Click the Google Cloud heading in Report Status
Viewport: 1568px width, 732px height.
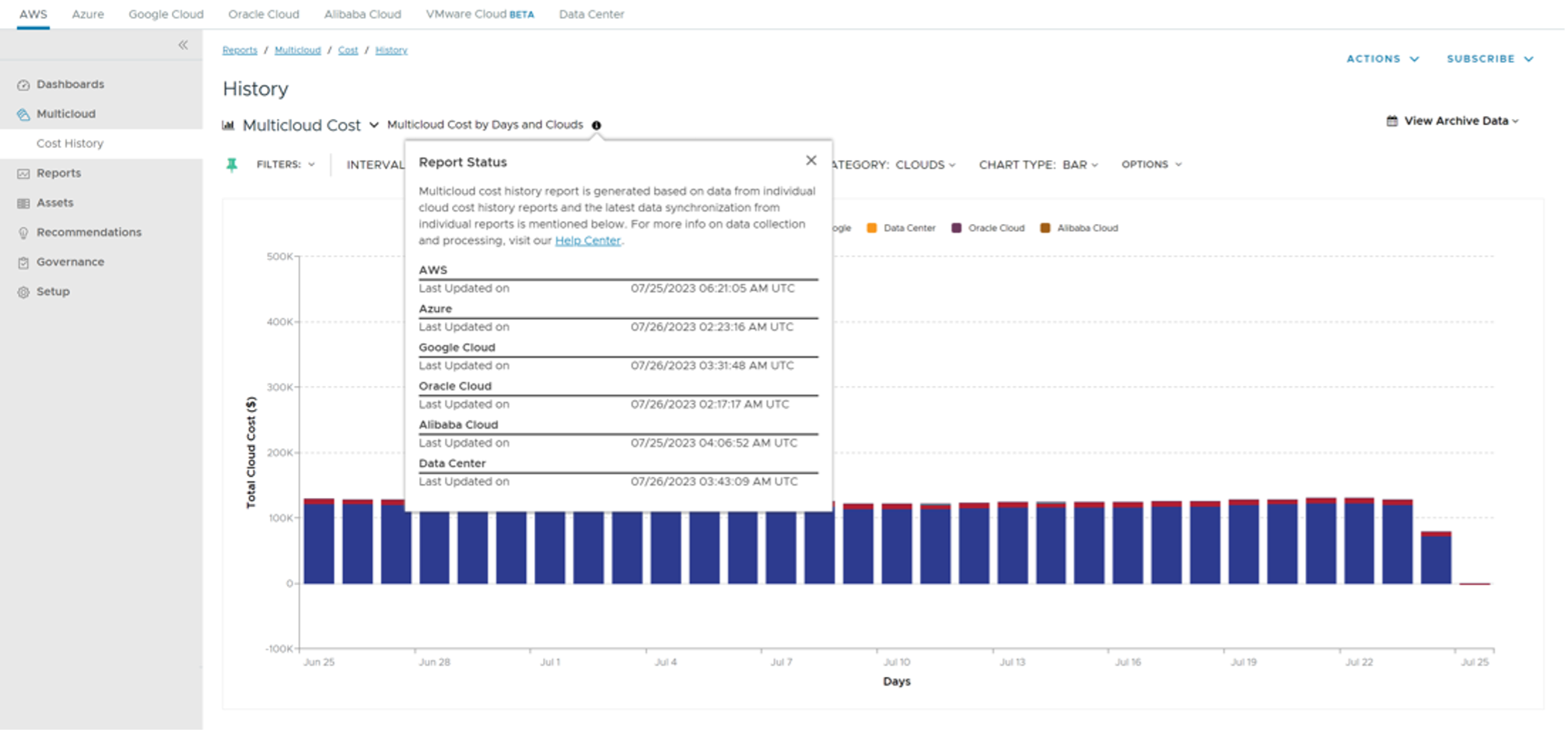coord(457,348)
